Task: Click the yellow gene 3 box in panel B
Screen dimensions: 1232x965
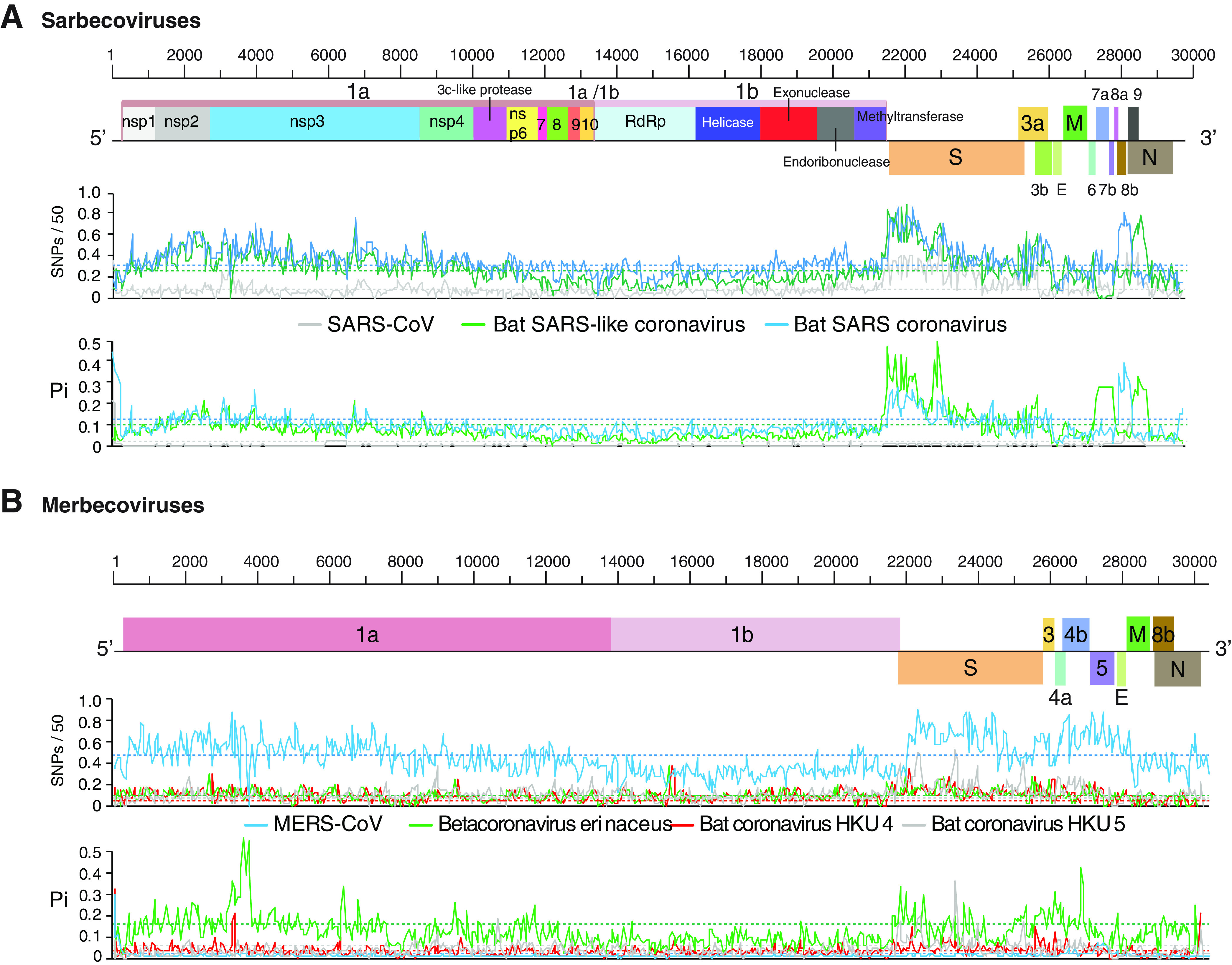Action: (1049, 634)
